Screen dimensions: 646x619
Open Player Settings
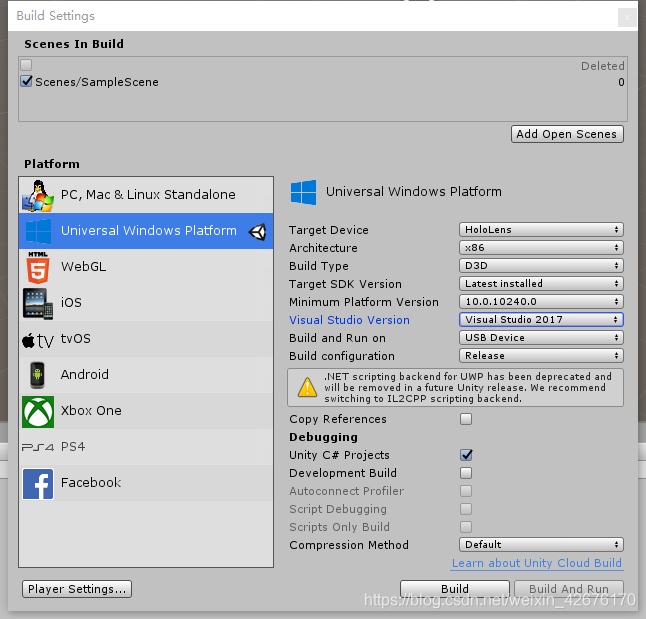(77, 589)
